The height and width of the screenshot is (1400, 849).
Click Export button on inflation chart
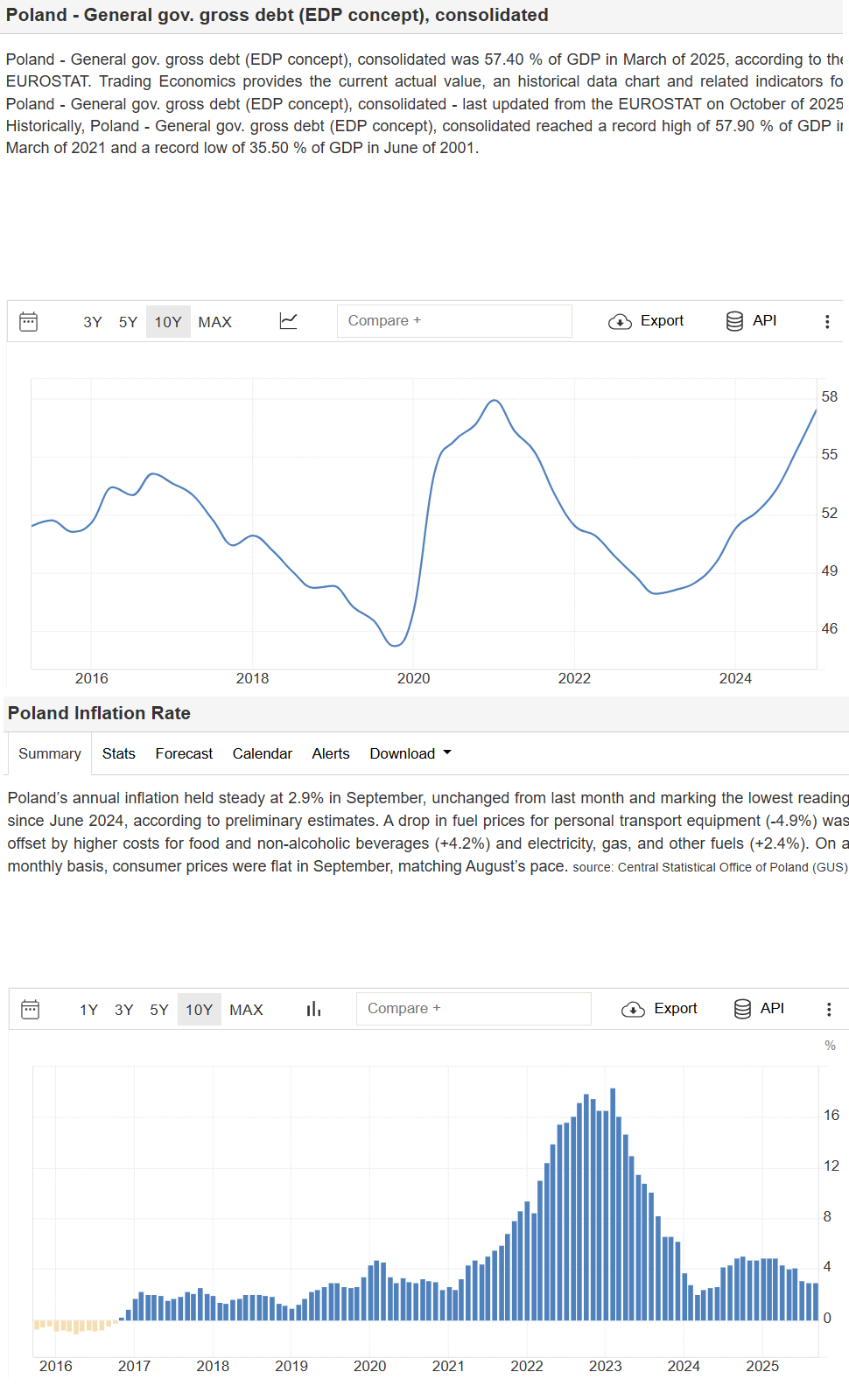(x=660, y=1009)
